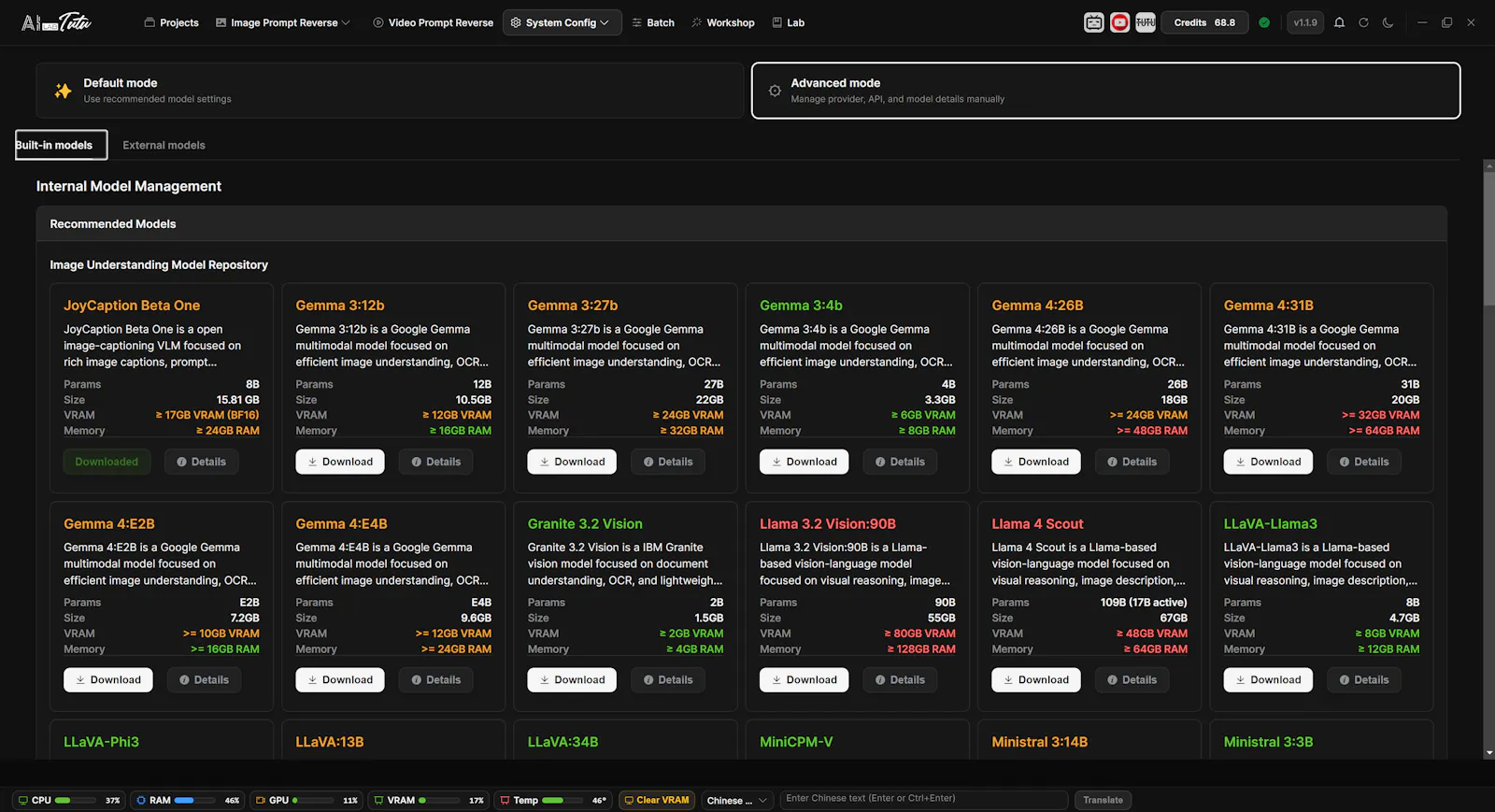This screenshot has height=812, width=1495.
Task: Click the gear icon of Advanced mode
Action: (x=775, y=91)
